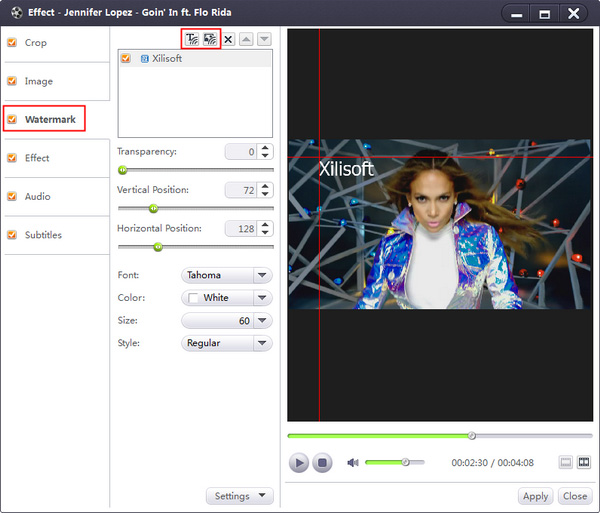Image resolution: width=600 pixels, height=513 pixels.
Task: Open the Watermark tab
Action: point(57,120)
